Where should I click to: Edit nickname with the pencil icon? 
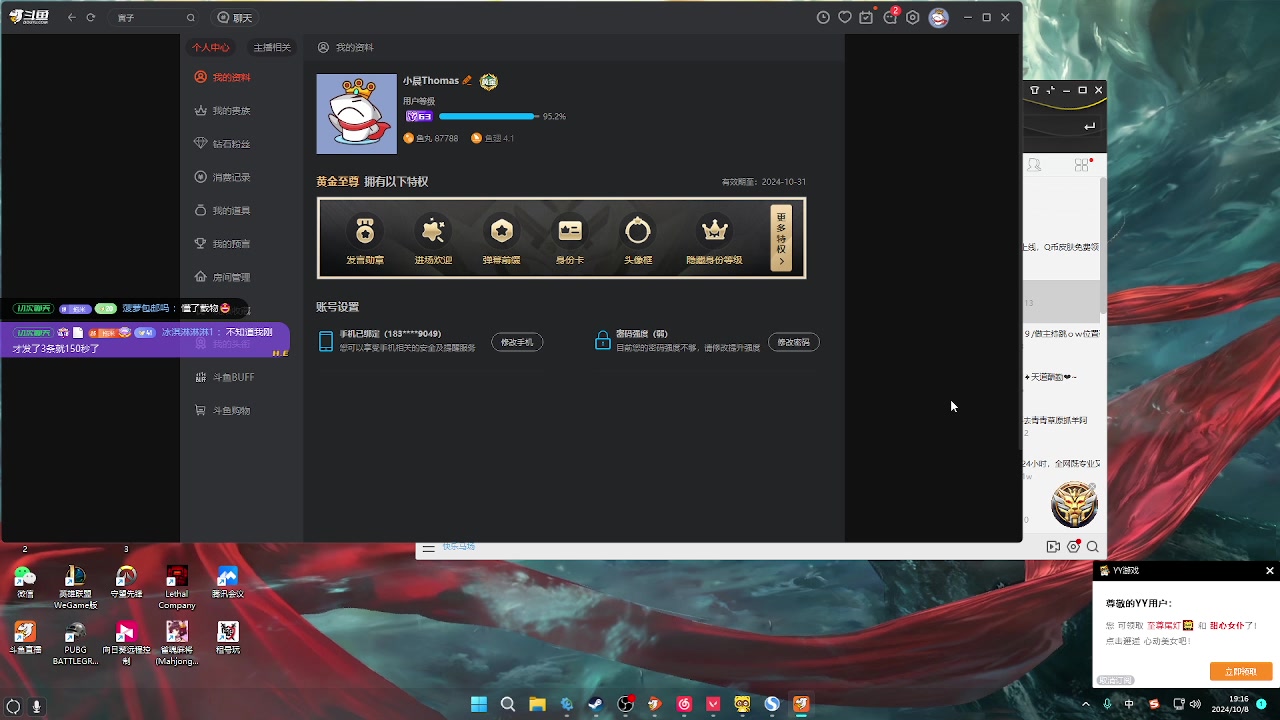[467, 80]
